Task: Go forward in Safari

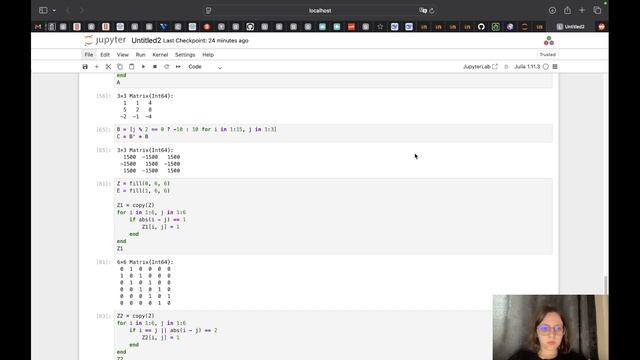Action: [81, 10]
